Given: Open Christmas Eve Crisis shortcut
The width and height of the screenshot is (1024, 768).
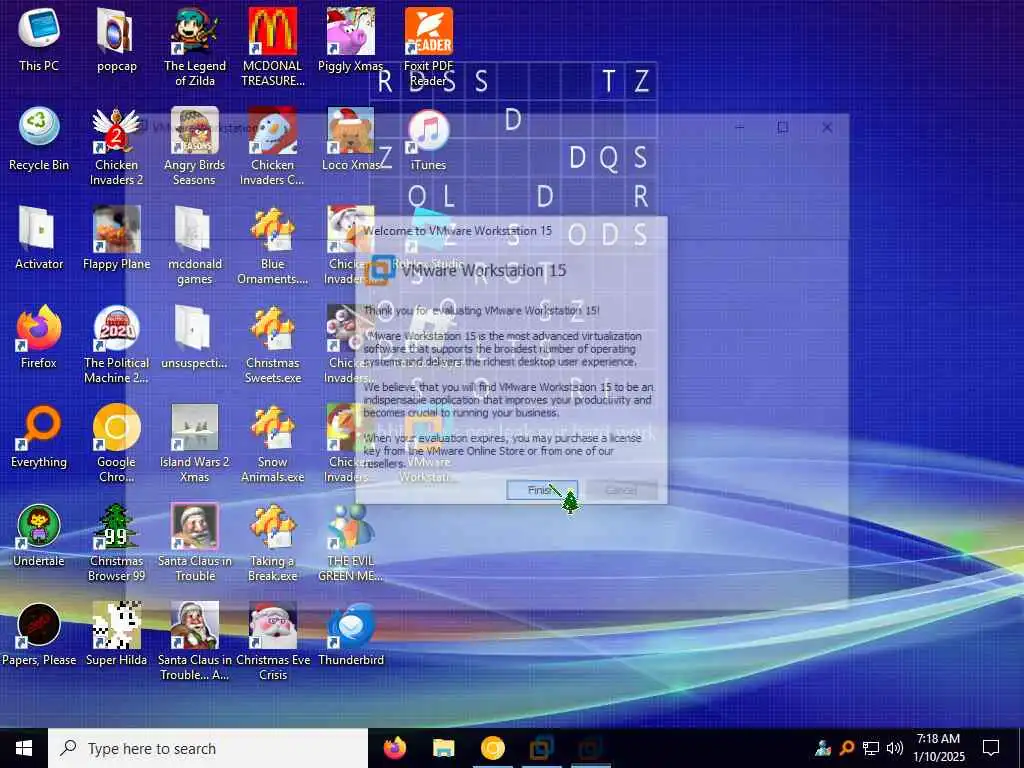Looking at the screenshot, I should click(273, 641).
